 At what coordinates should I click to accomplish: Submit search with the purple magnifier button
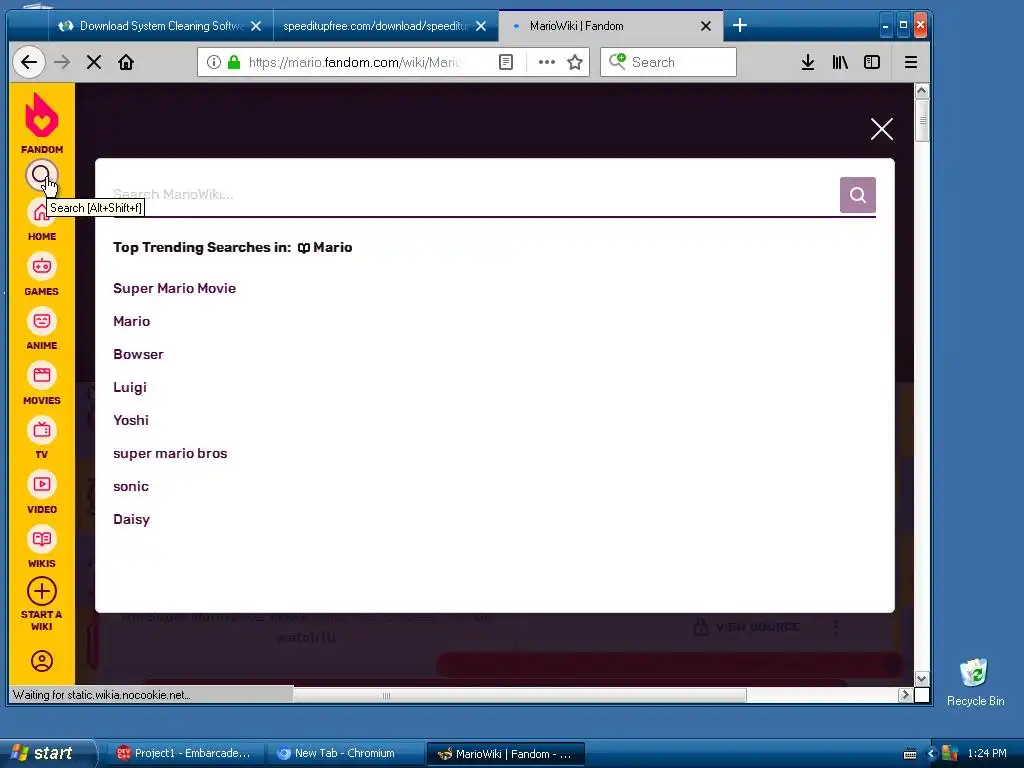[857, 195]
